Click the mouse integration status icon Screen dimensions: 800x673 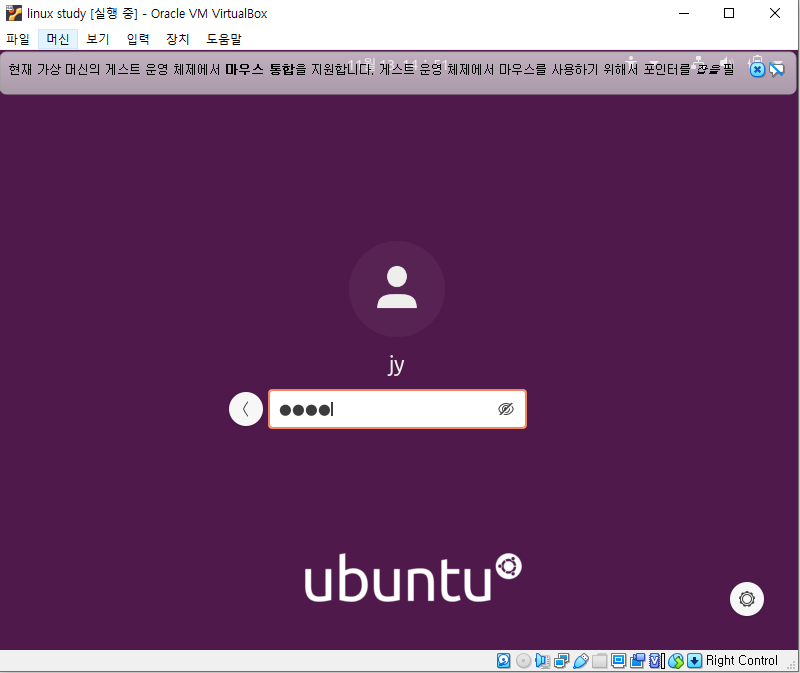676,661
